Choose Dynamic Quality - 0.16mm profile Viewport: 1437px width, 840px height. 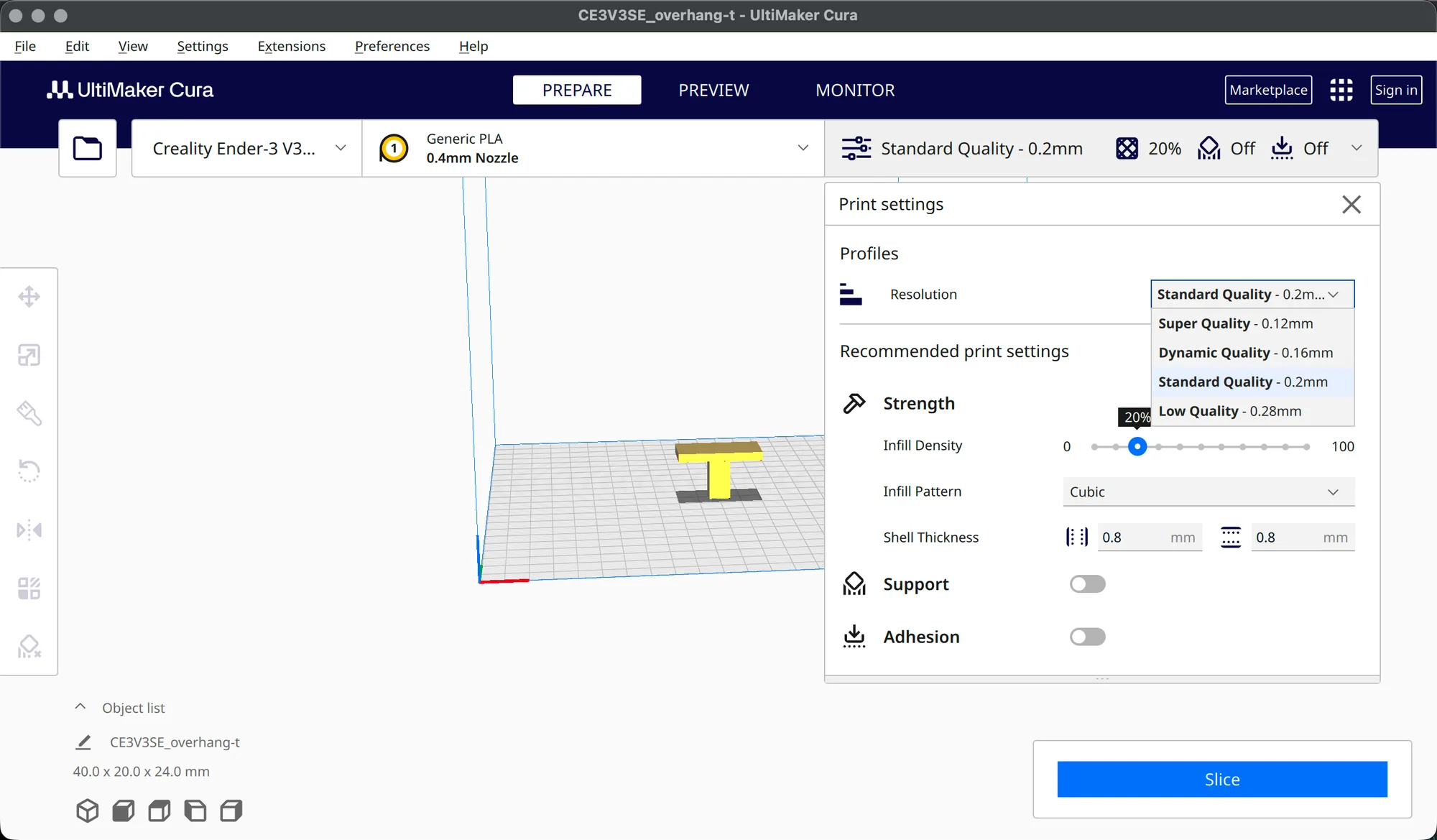1252,353
